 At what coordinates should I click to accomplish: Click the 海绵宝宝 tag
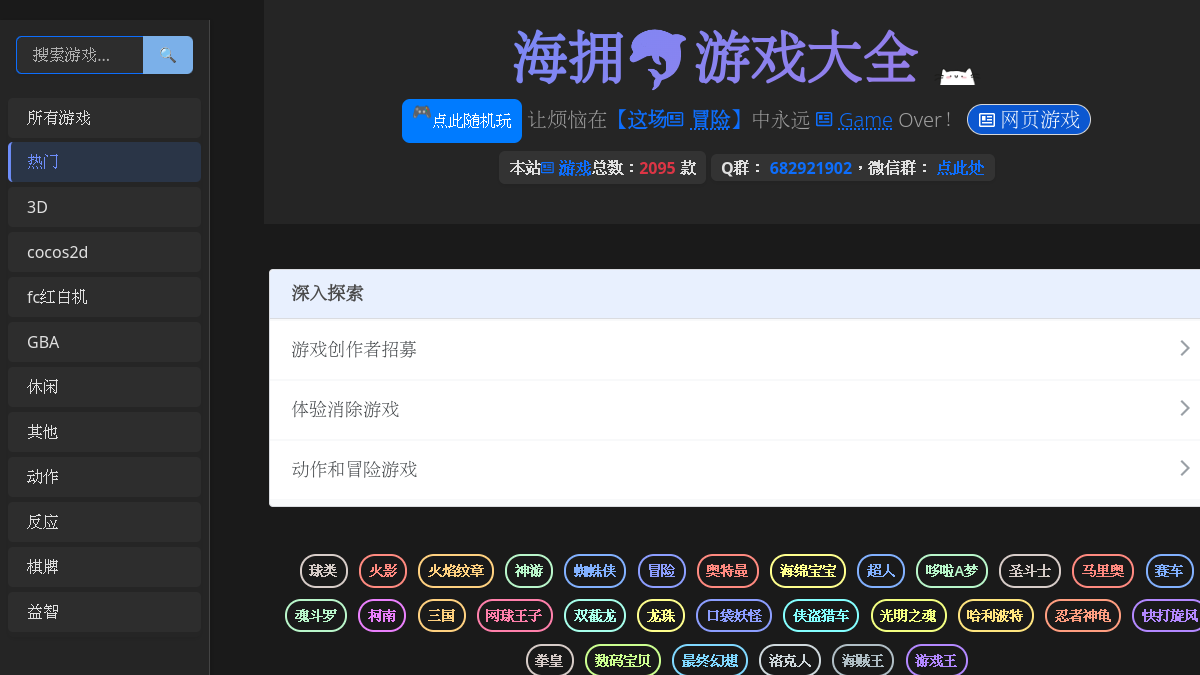[x=808, y=571]
